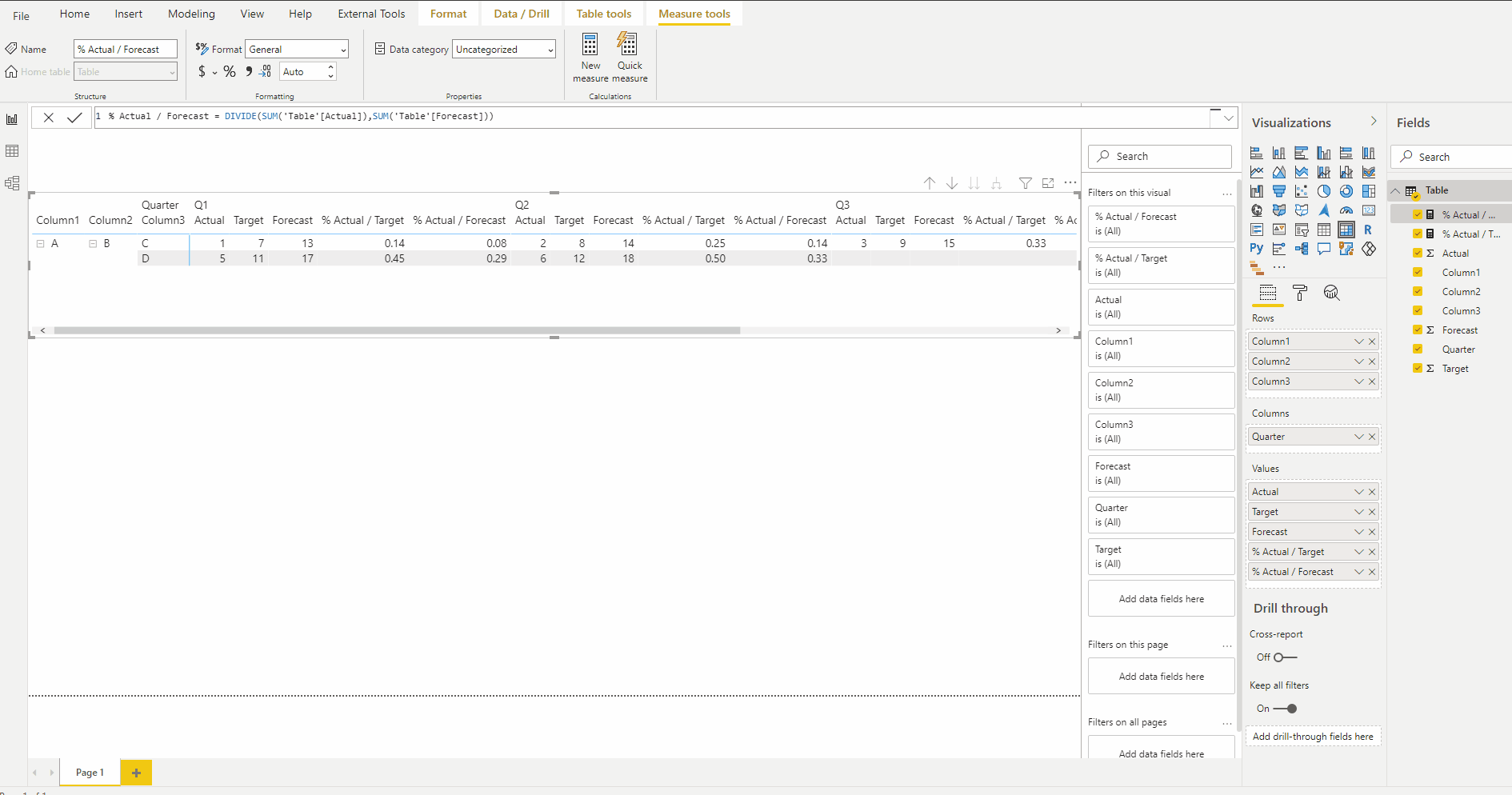Open the Report view icon in left sidebar
The width and height of the screenshot is (1512, 795).
pyautogui.click(x=12, y=119)
